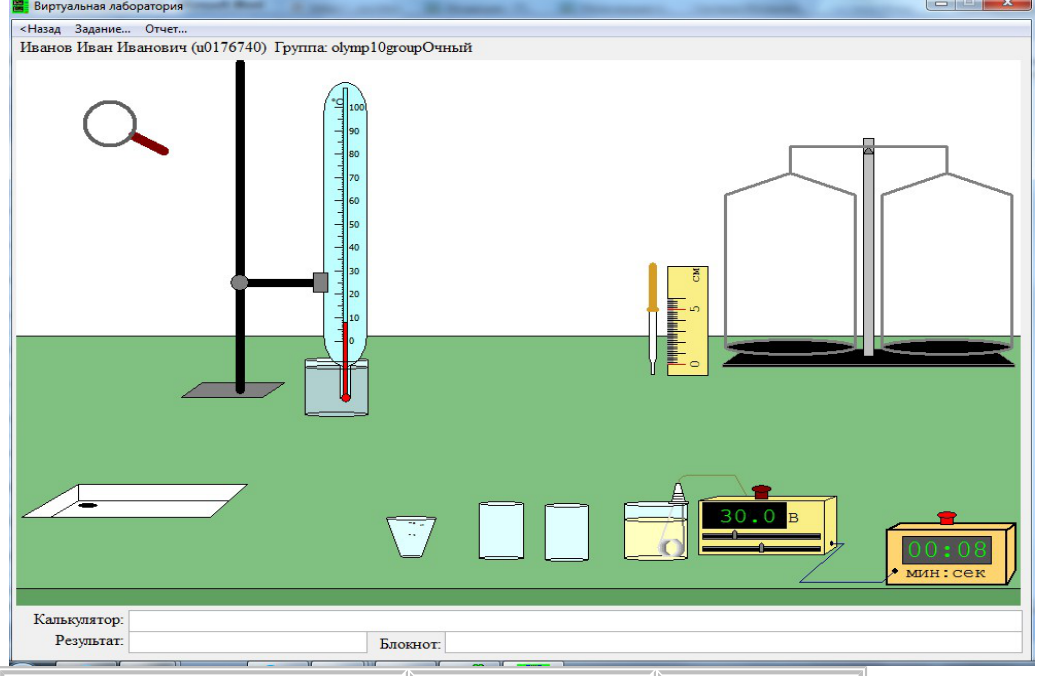
Task: Click the 30.0 voltage display
Action: click(x=744, y=515)
